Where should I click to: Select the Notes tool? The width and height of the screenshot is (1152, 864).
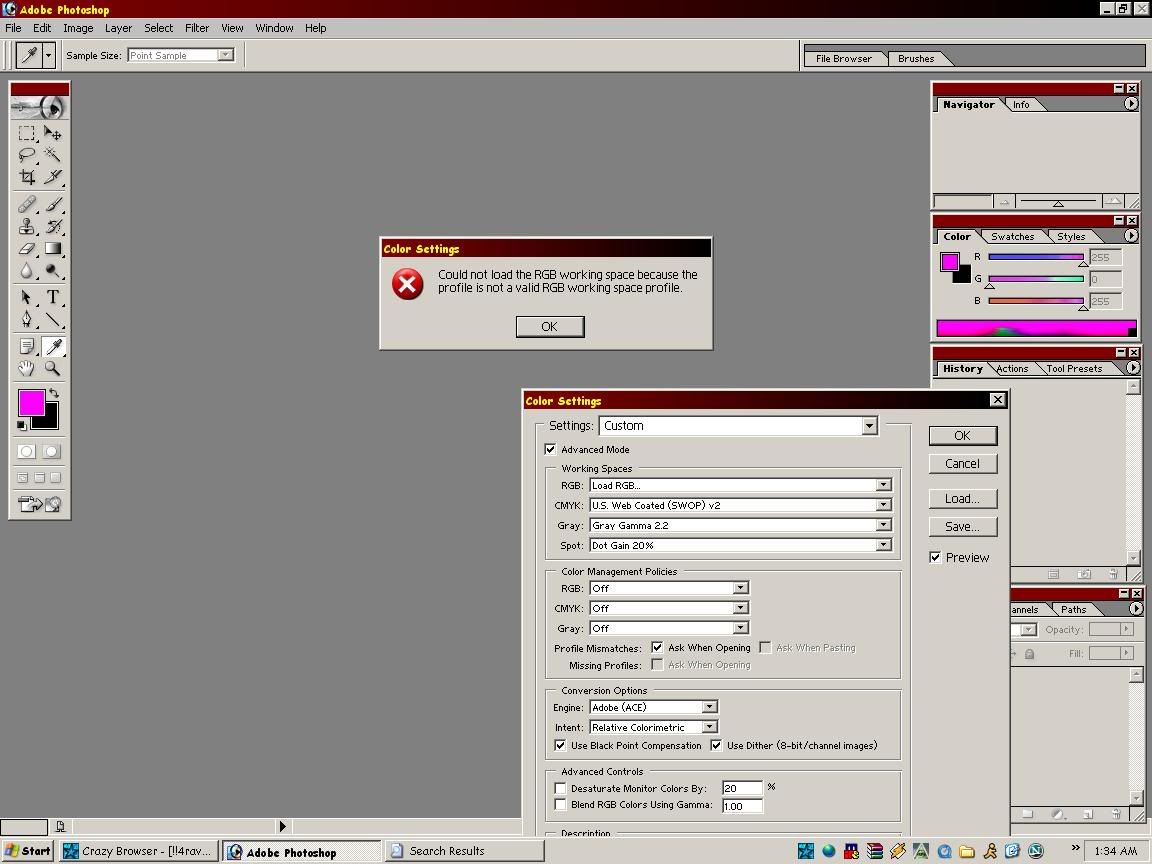(27, 346)
